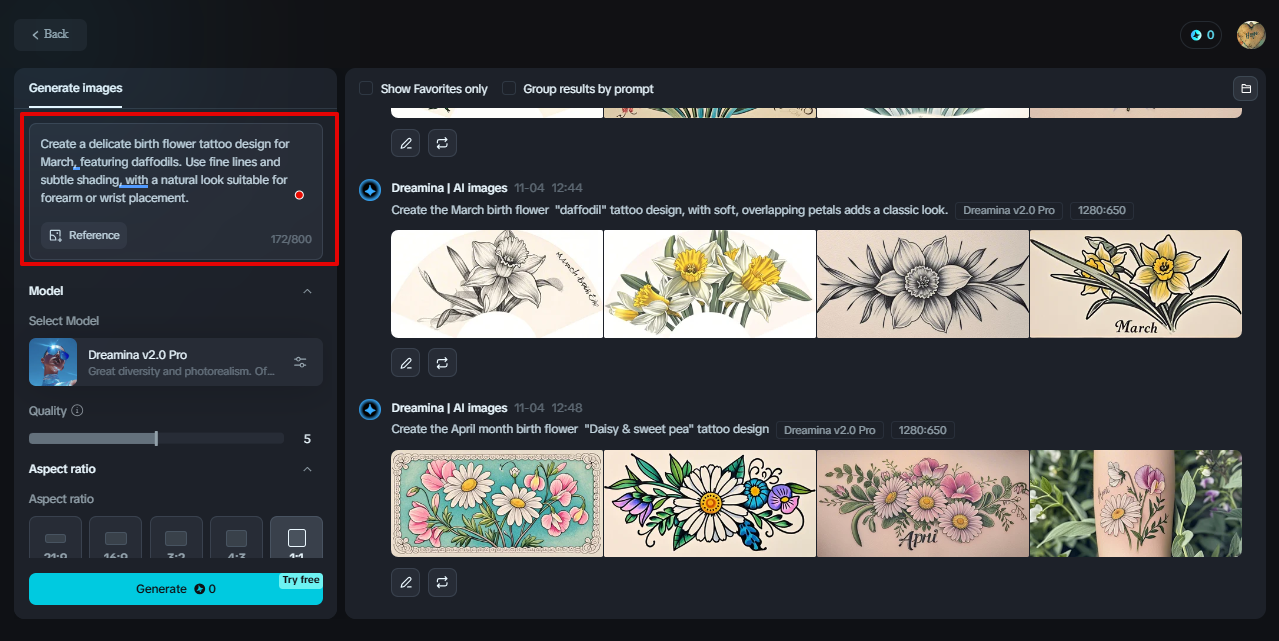Open the forearm tattoo photo thumbnail
Viewport: 1279px width, 641px height.
coord(1136,503)
